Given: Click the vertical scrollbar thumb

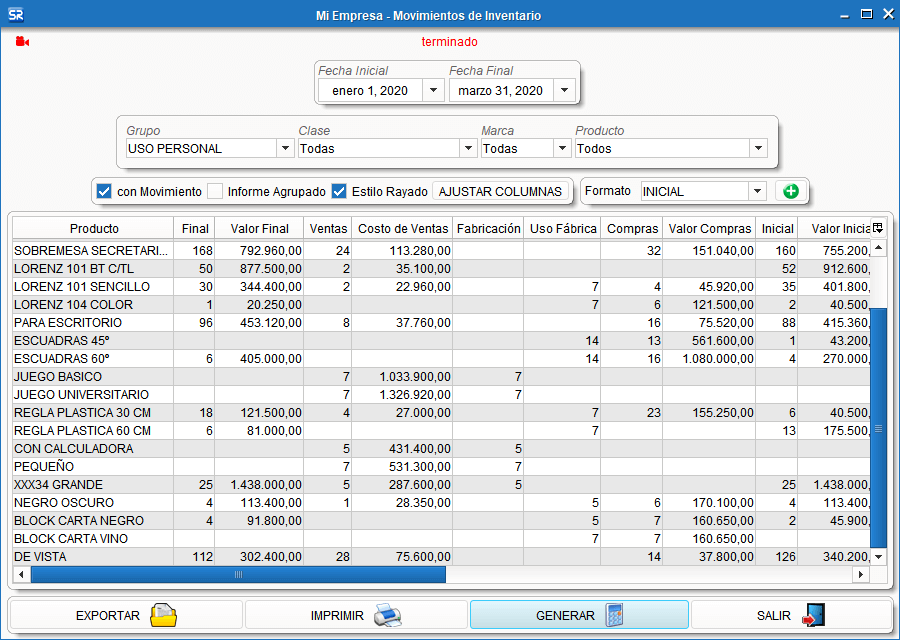Looking at the screenshot, I should pos(878,428).
